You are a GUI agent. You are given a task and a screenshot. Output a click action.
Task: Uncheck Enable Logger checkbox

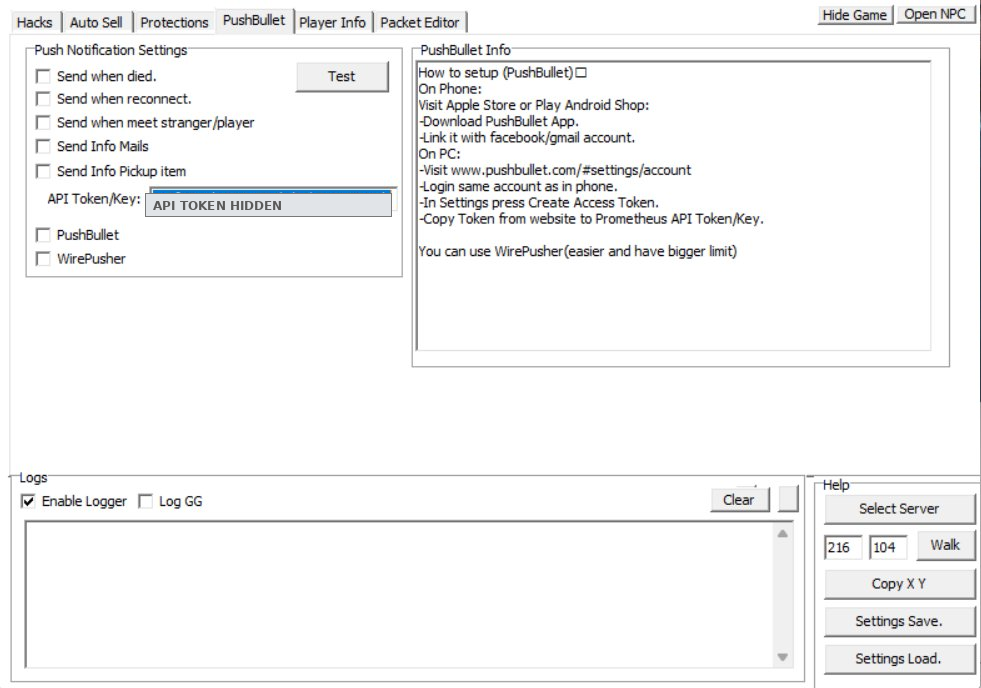coord(28,501)
